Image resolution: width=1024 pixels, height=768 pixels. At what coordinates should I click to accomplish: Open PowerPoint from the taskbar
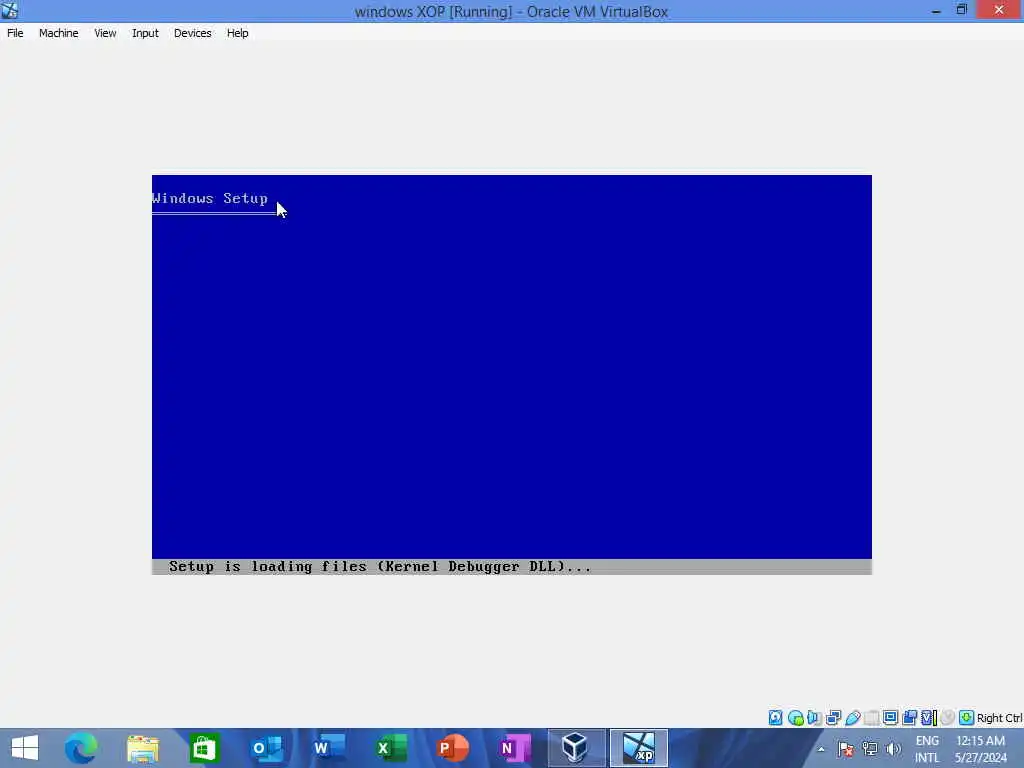453,748
